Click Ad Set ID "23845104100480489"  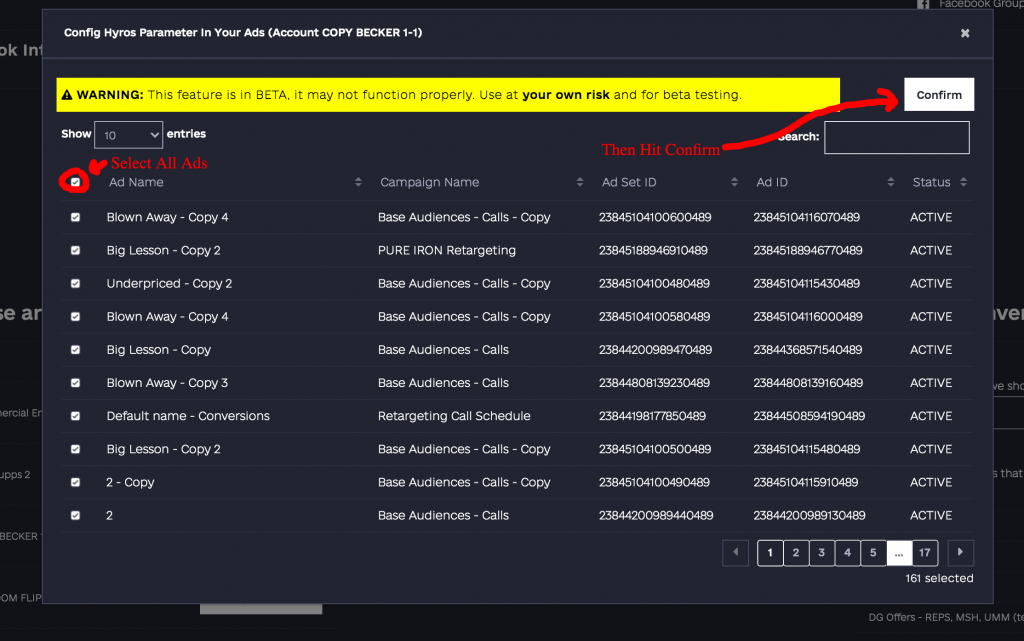(x=654, y=284)
